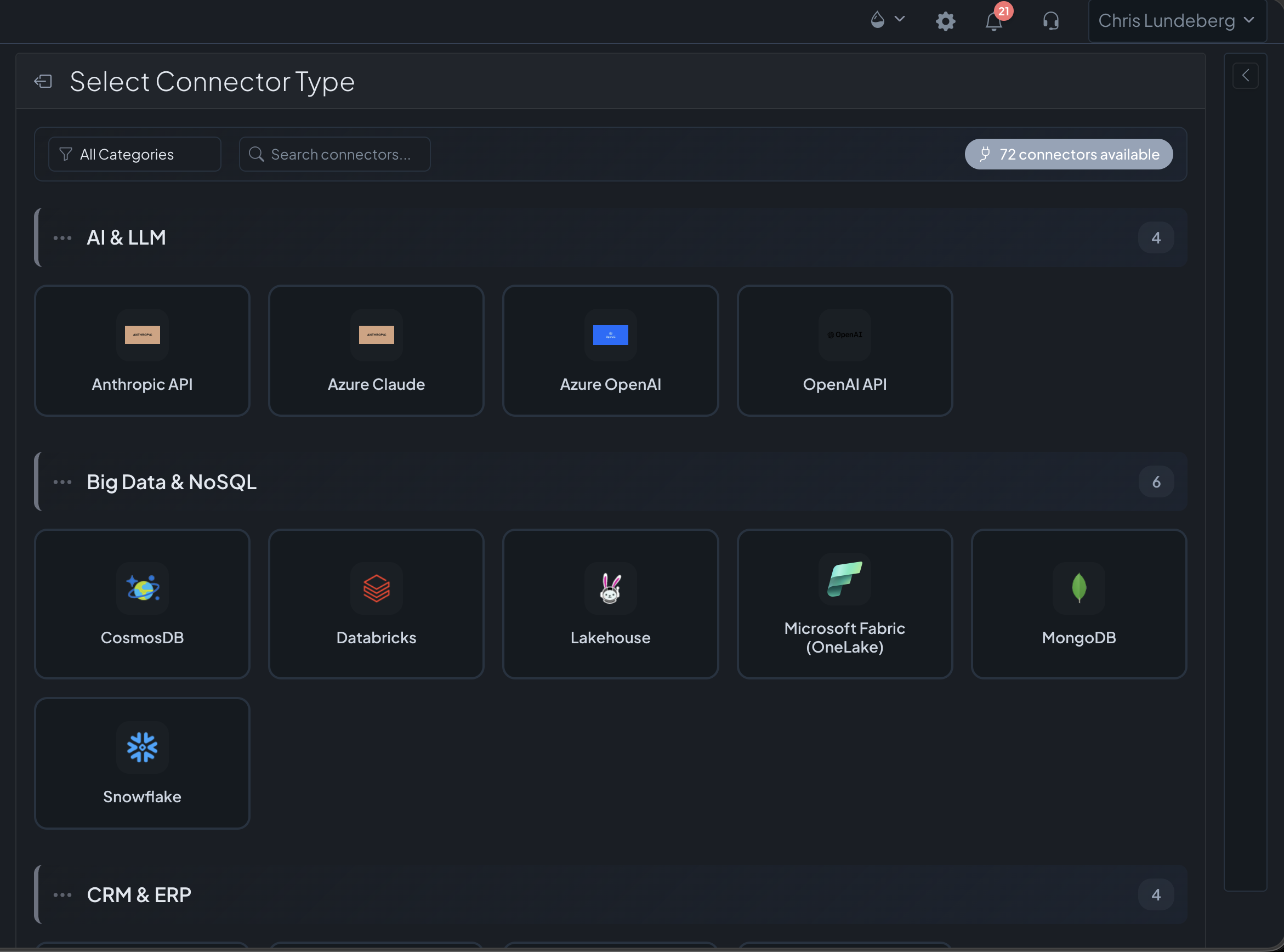Click the Big Data & NoSQL section ellipsis
This screenshot has height=952, width=1284.
click(x=62, y=482)
